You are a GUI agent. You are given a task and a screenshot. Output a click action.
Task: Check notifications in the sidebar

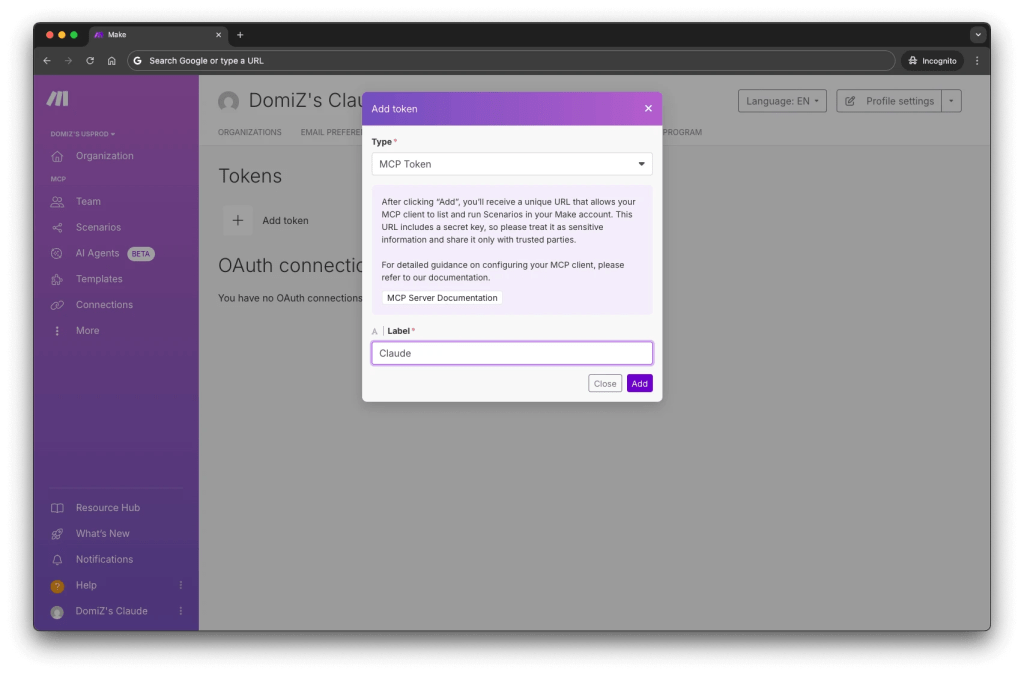click(102, 558)
